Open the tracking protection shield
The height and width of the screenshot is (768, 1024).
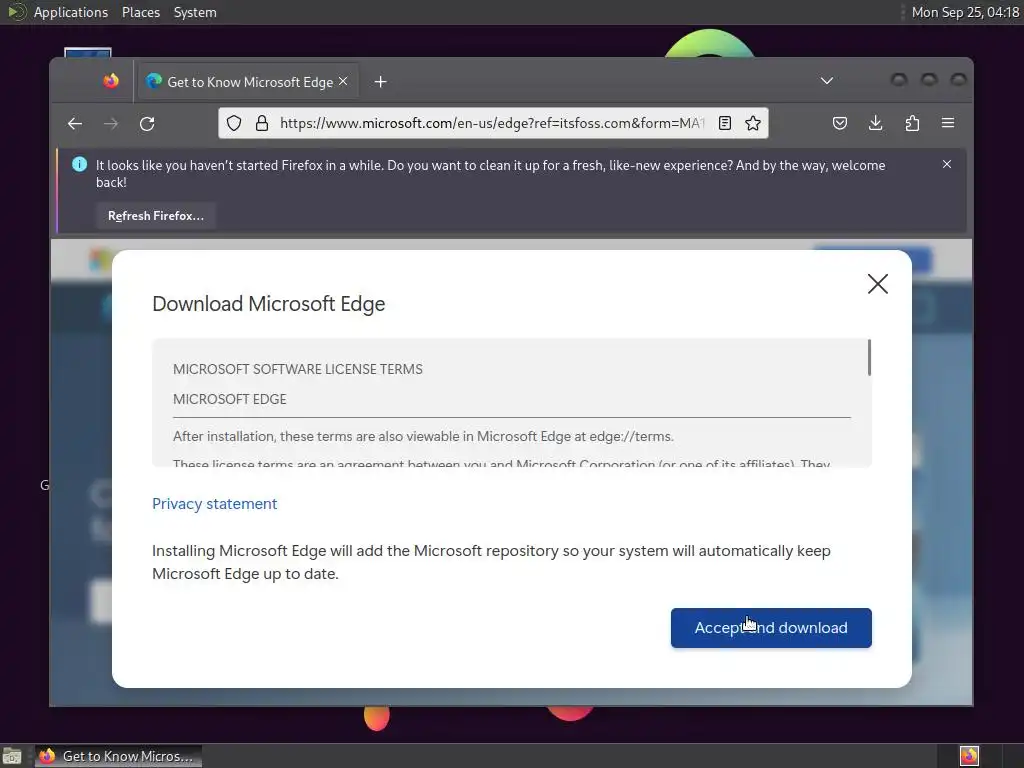[234, 123]
